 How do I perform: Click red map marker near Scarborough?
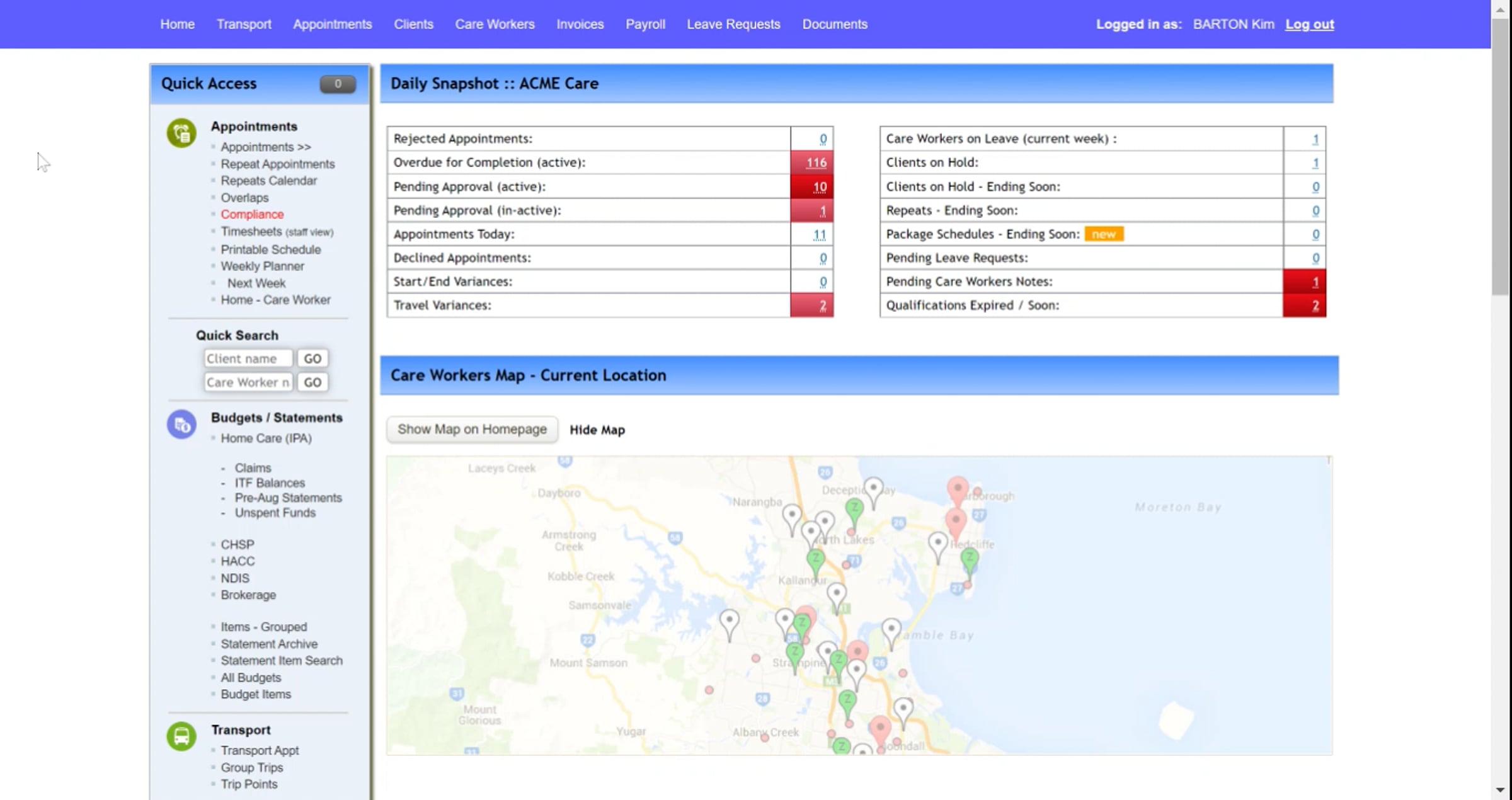(x=958, y=490)
